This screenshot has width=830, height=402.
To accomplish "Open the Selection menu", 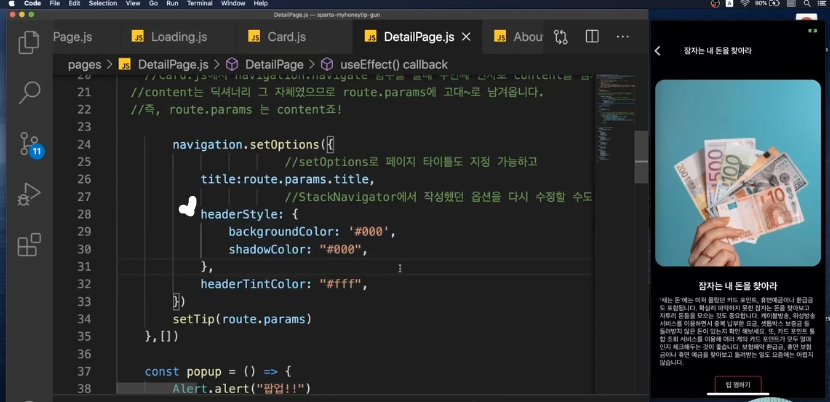I will (x=102, y=3).
